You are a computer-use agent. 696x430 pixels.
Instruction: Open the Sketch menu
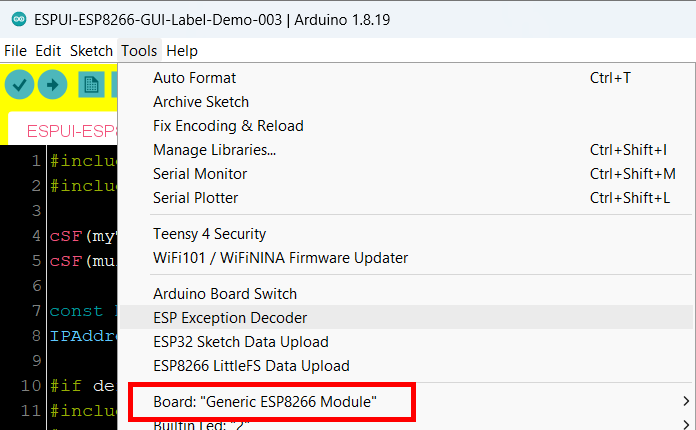click(x=91, y=51)
